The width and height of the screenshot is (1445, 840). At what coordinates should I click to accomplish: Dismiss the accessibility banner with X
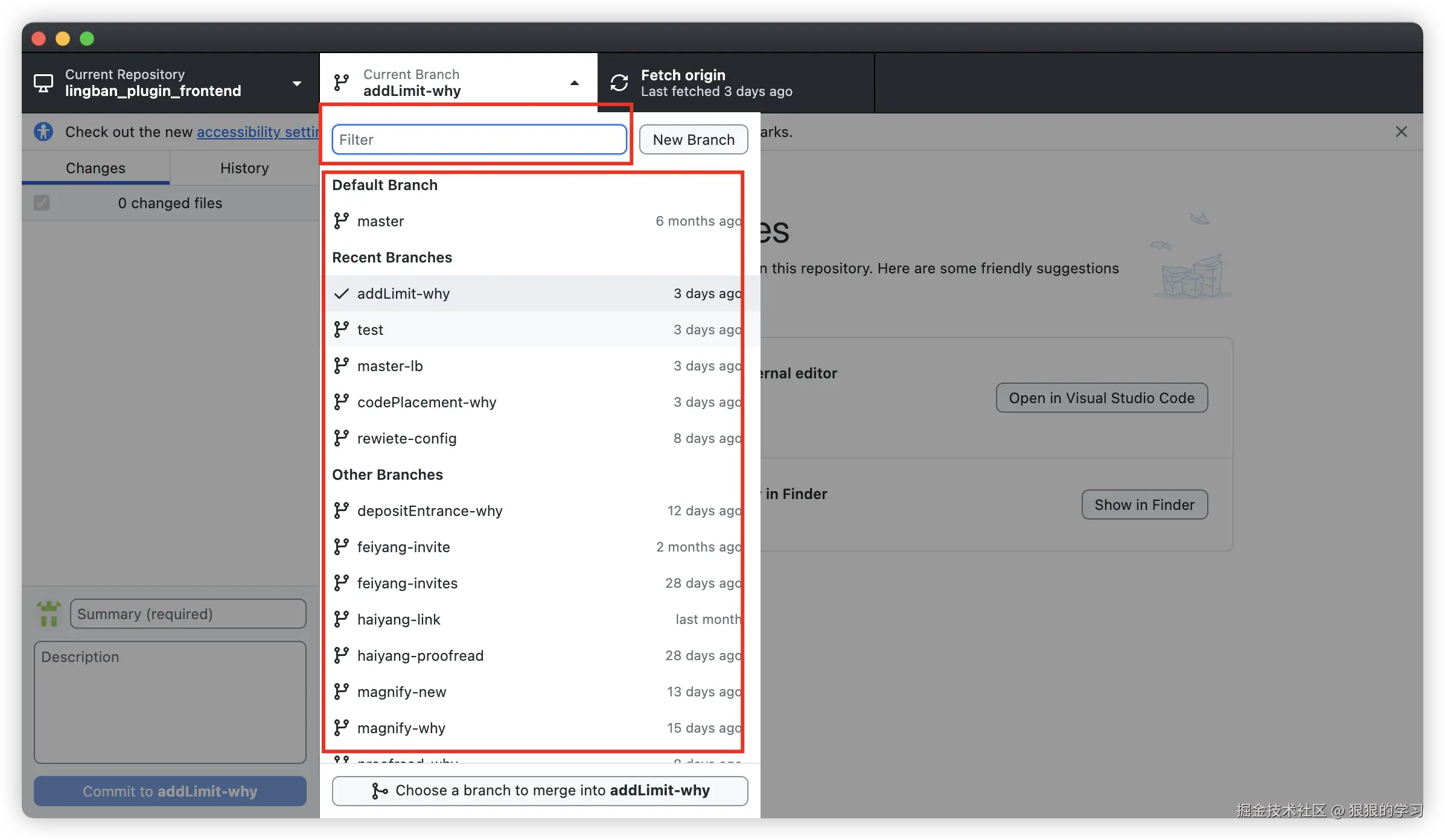click(1401, 132)
